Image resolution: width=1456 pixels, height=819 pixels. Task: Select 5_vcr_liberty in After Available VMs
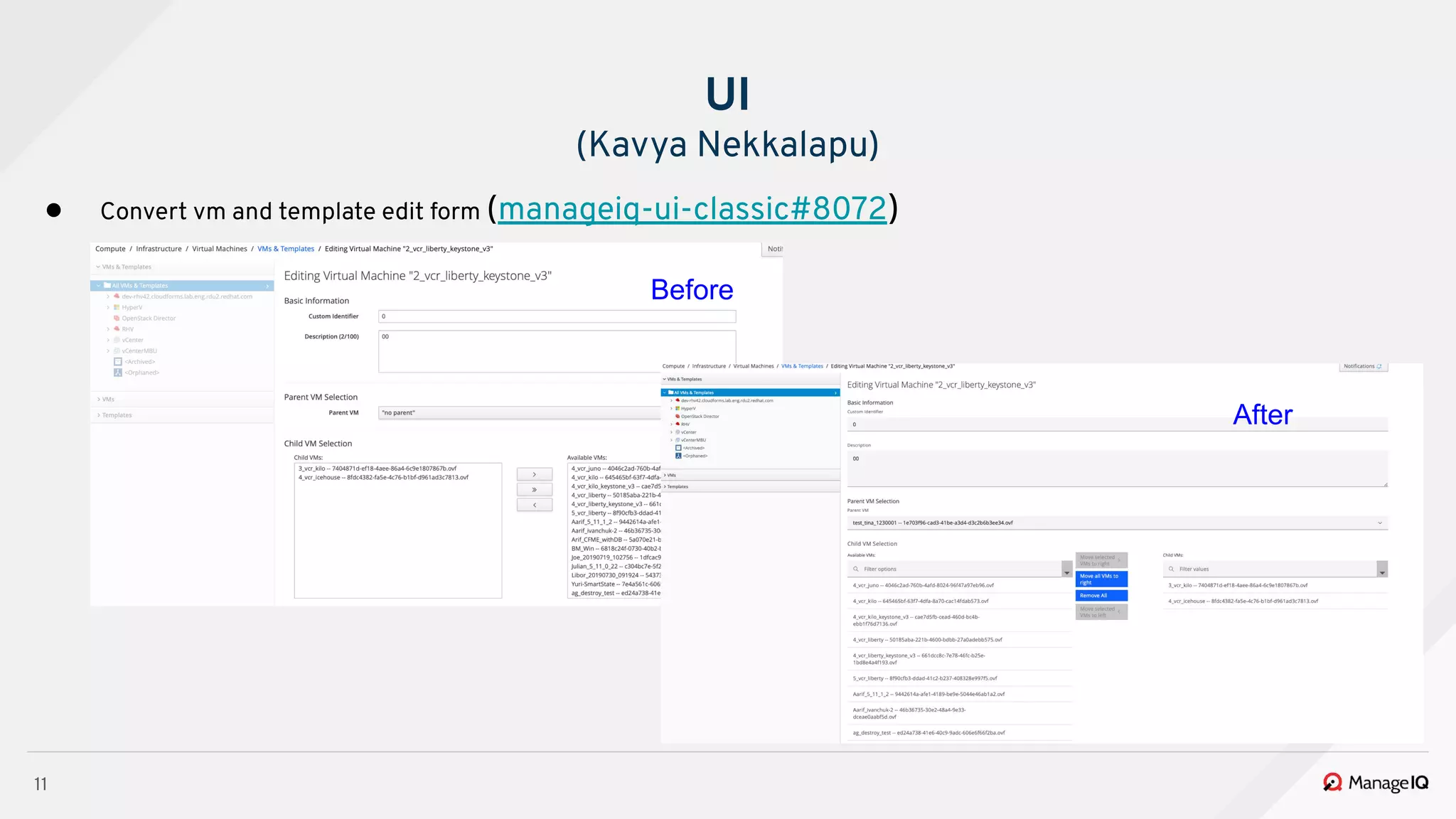pos(959,679)
